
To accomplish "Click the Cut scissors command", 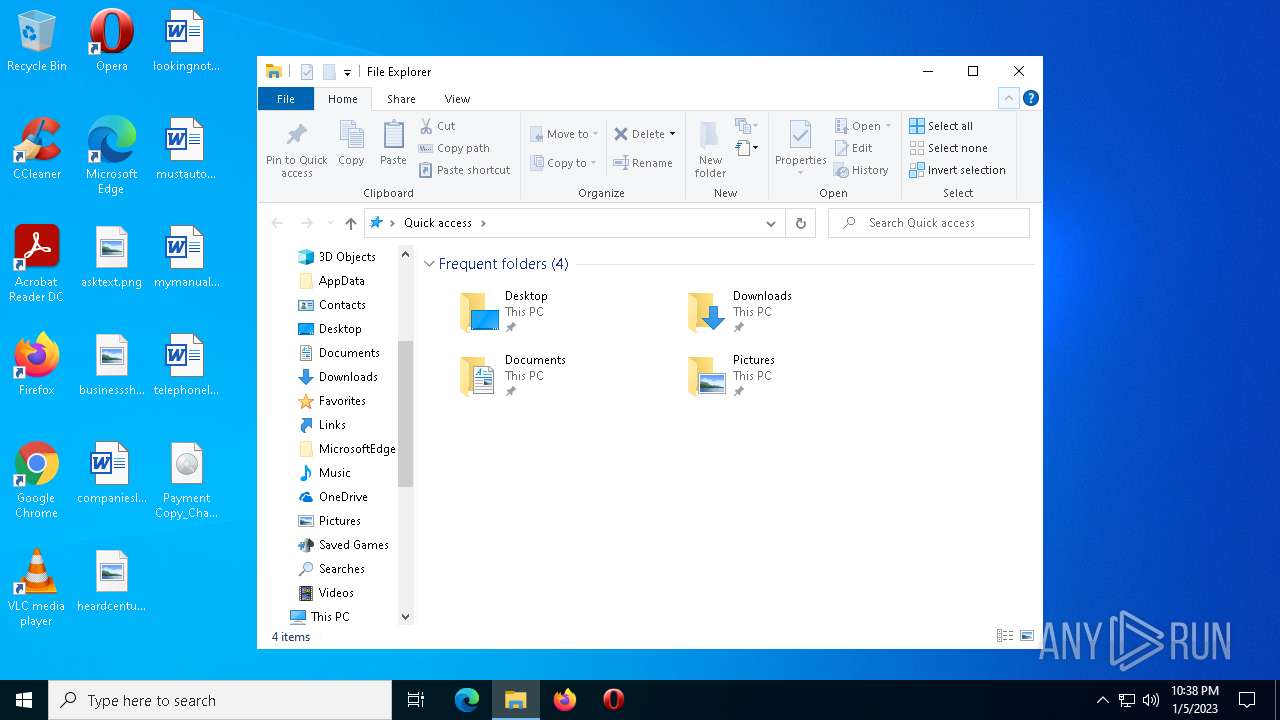I will (x=437, y=126).
